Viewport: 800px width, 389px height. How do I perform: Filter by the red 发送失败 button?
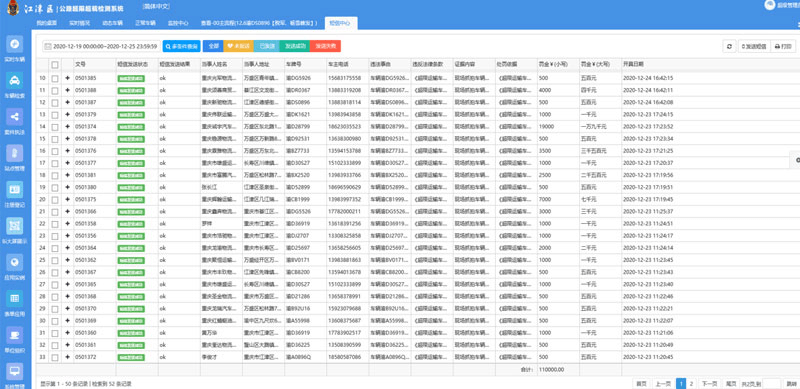click(325, 46)
